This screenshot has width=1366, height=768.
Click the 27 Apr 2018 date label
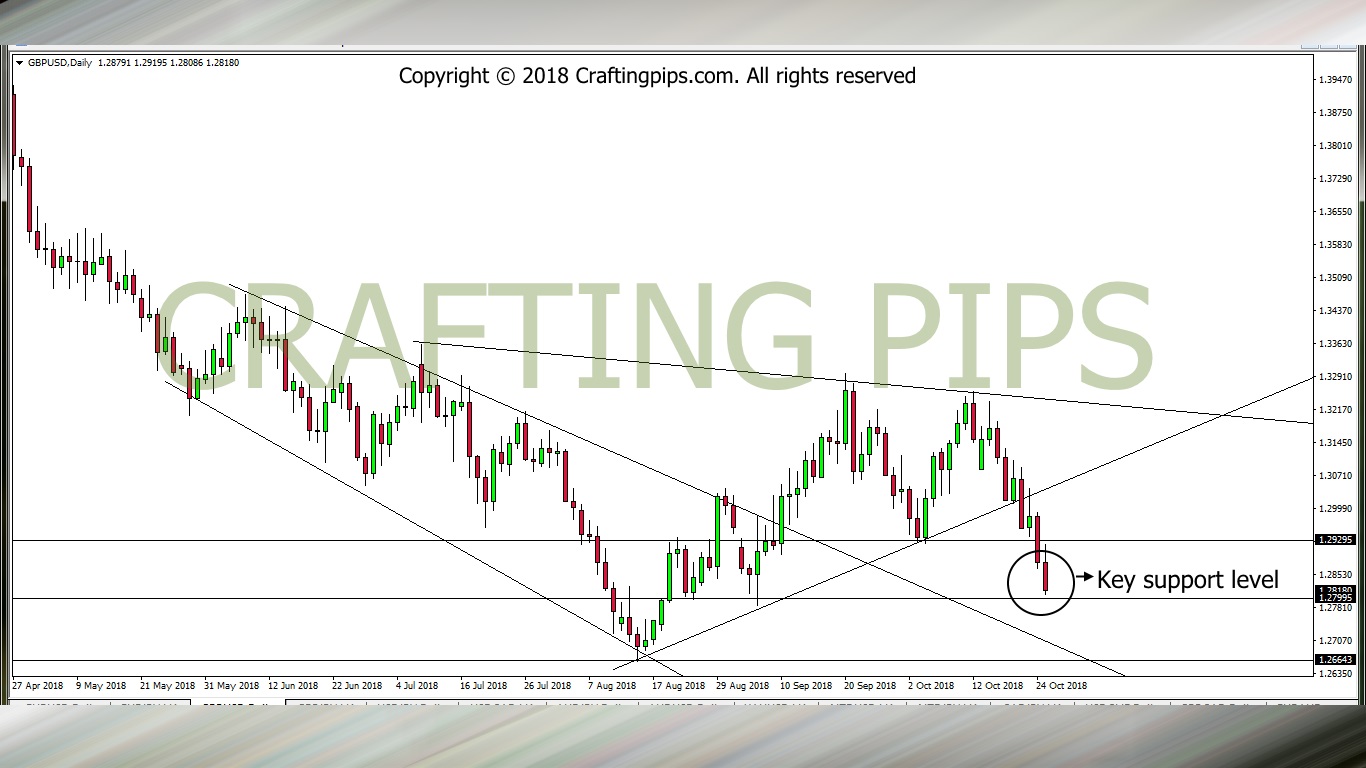[x=37, y=686]
